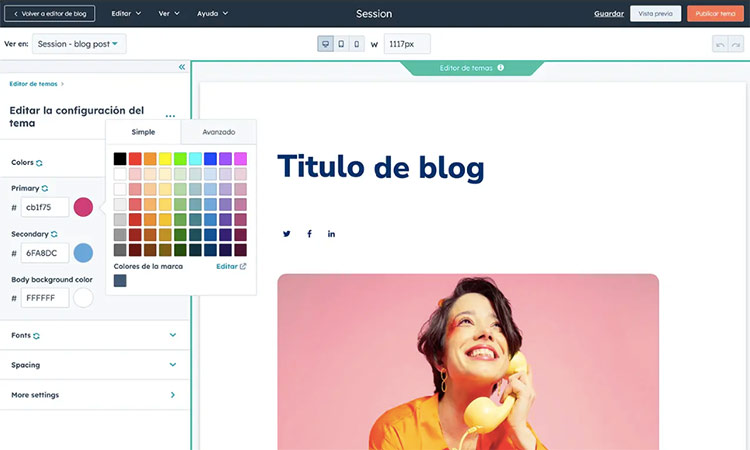Select mobile phone preview device icon
The height and width of the screenshot is (450, 750).
[x=356, y=44]
